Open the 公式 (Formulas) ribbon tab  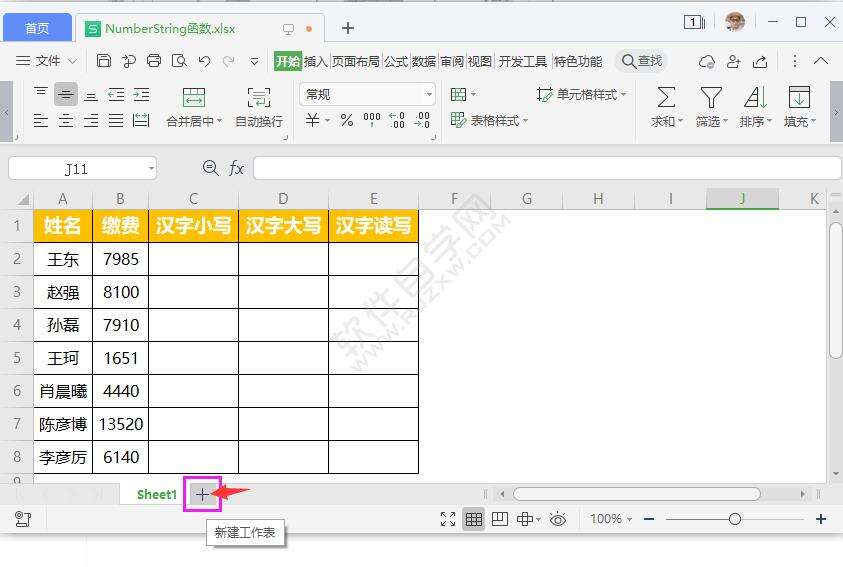[396, 61]
